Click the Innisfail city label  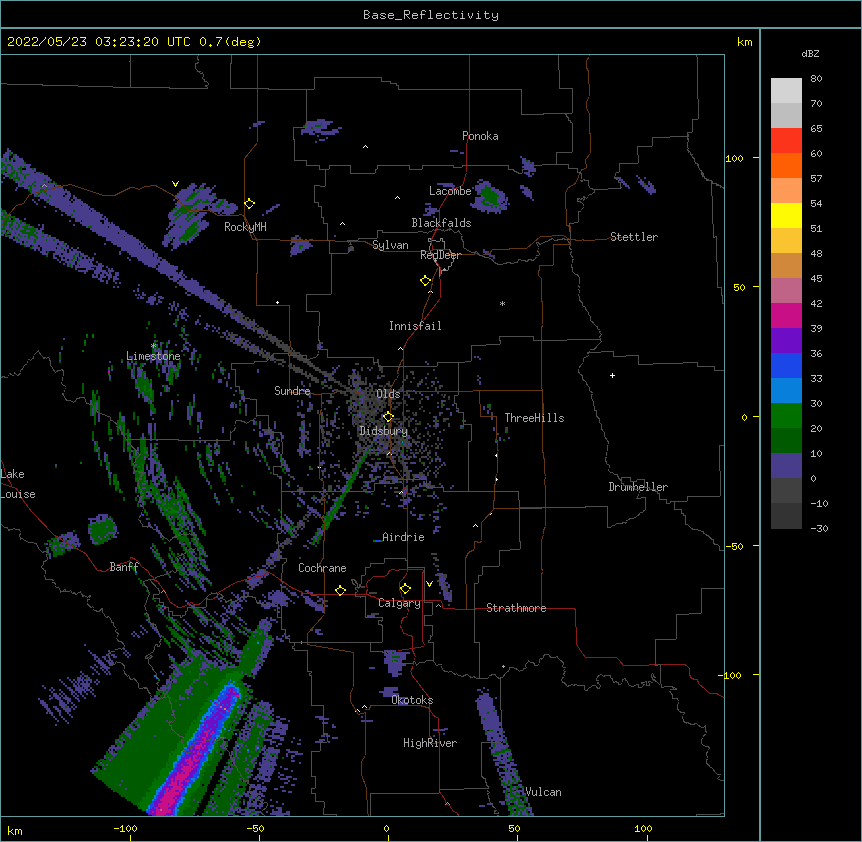click(415, 326)
